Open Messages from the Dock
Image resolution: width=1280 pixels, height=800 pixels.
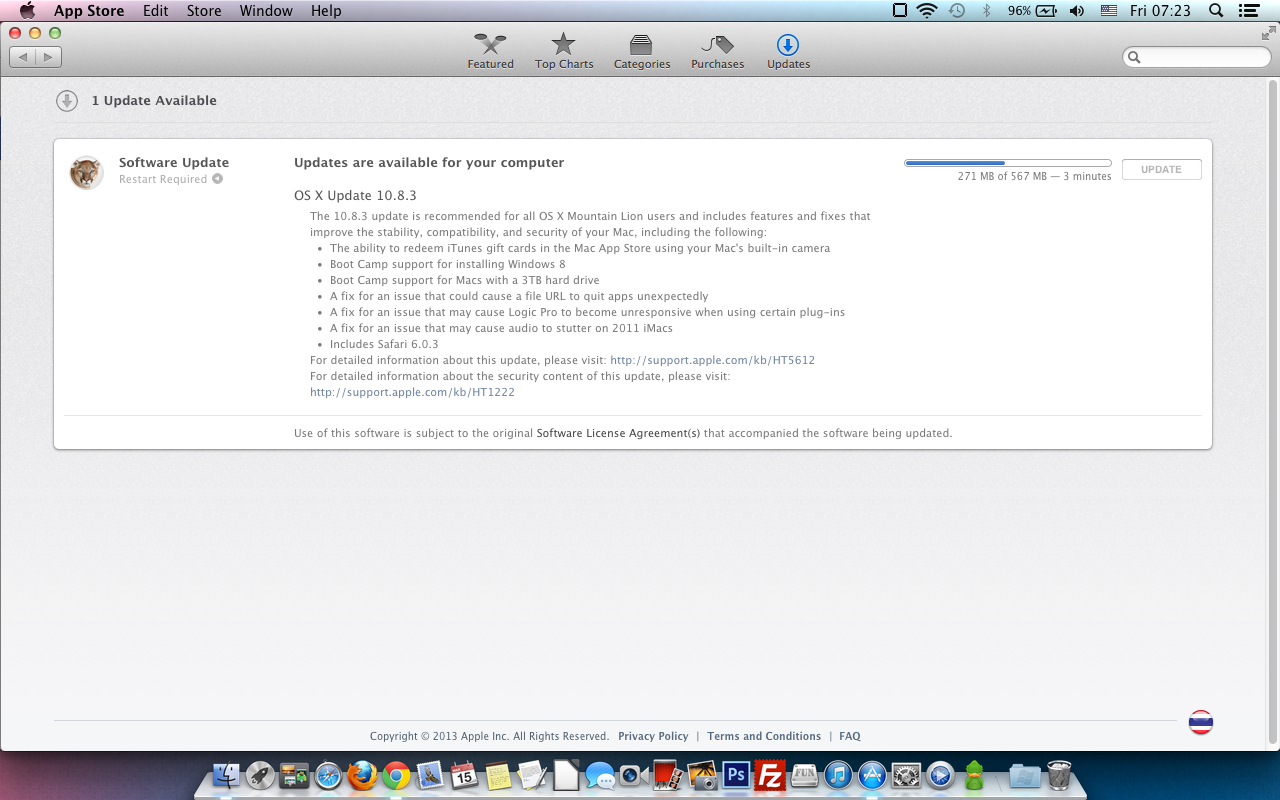coord(600,775)
